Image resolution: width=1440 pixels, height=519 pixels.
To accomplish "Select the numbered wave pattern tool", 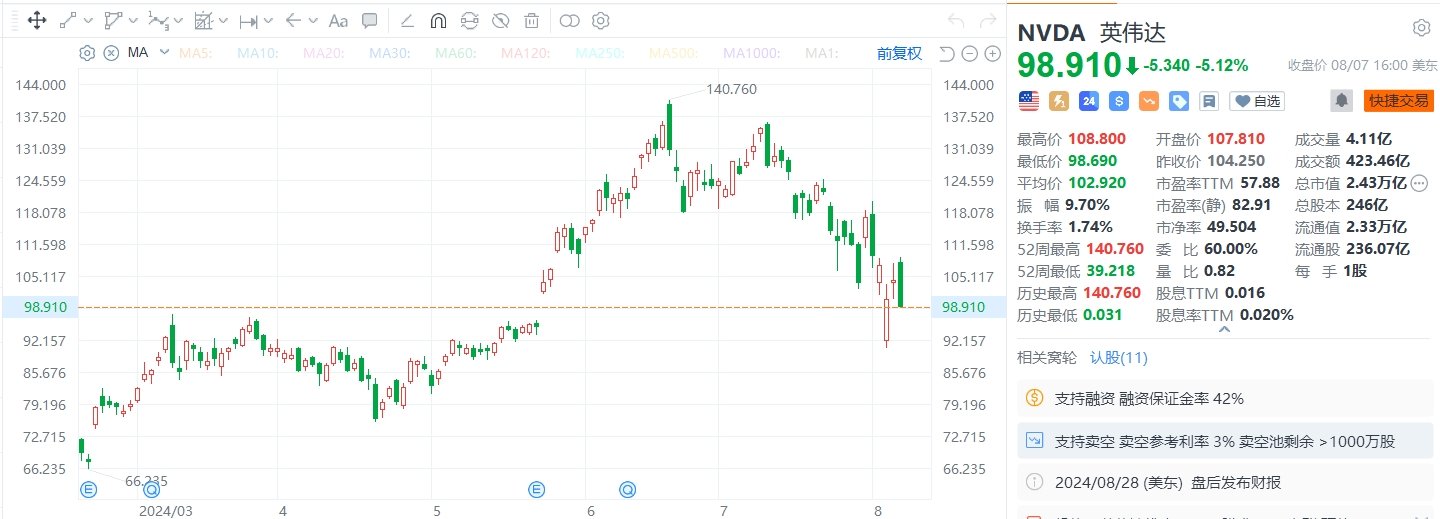I will 158,20.
